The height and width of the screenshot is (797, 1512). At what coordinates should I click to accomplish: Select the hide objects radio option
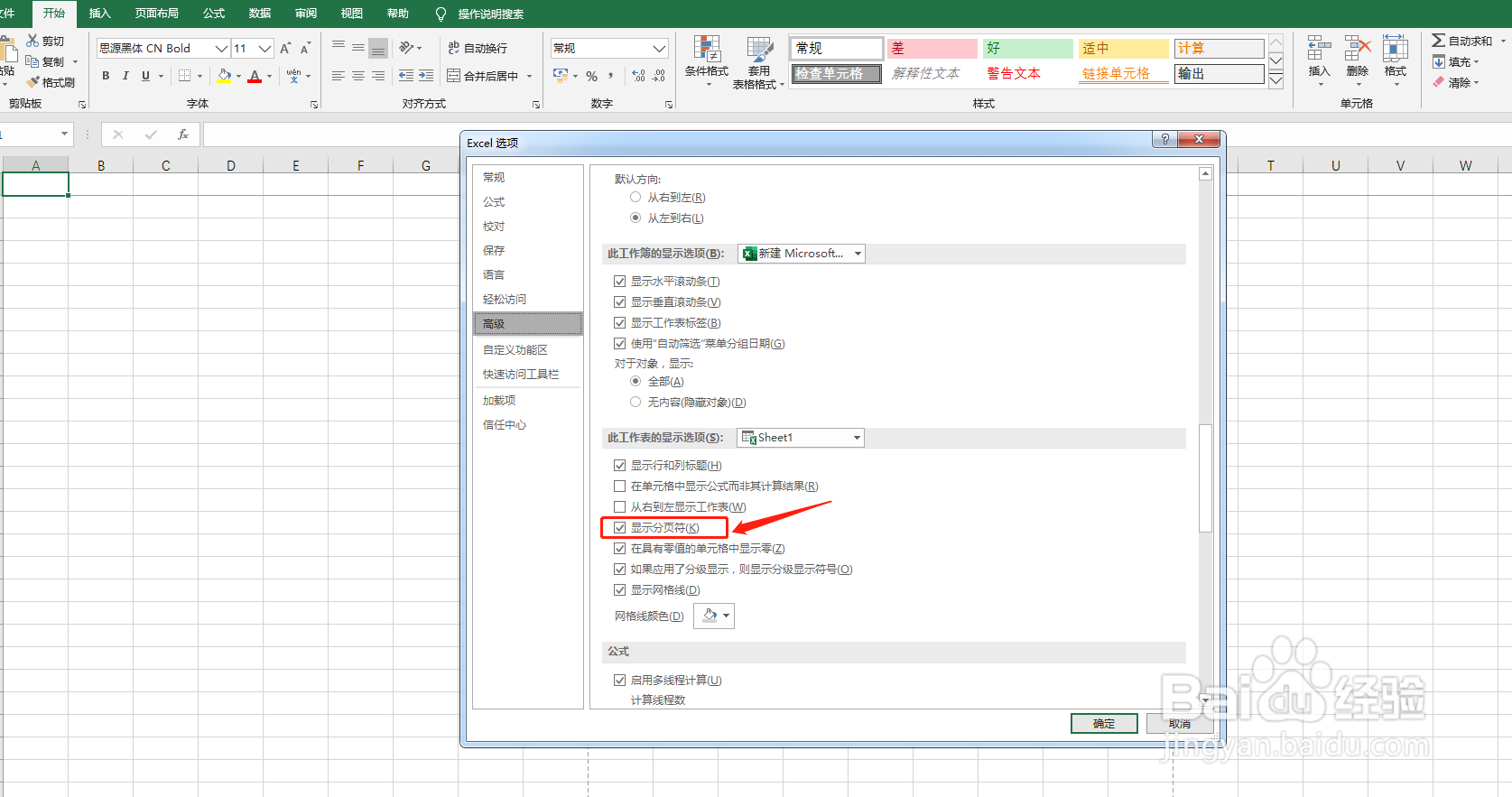(x=635, y=402)
